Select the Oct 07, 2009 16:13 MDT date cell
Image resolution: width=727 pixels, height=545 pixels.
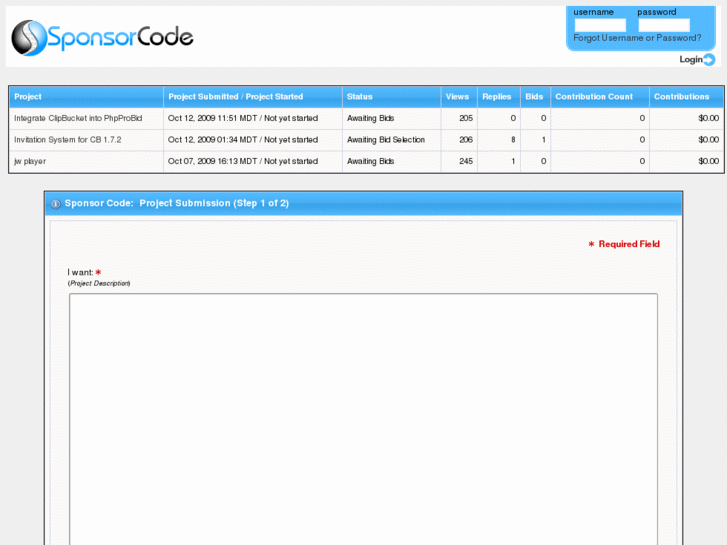(x=243, y=161)
